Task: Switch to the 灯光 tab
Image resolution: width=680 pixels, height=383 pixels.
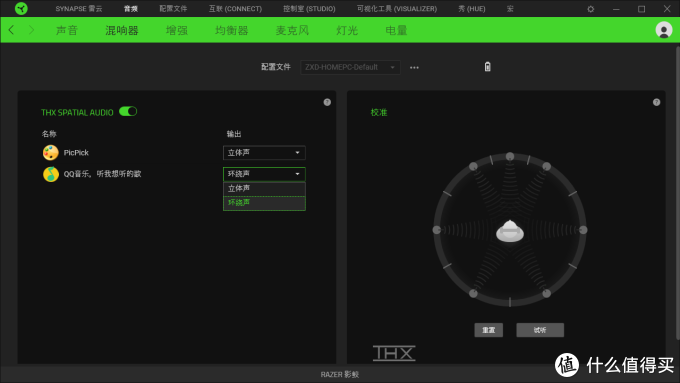Action: click(347, 30)
